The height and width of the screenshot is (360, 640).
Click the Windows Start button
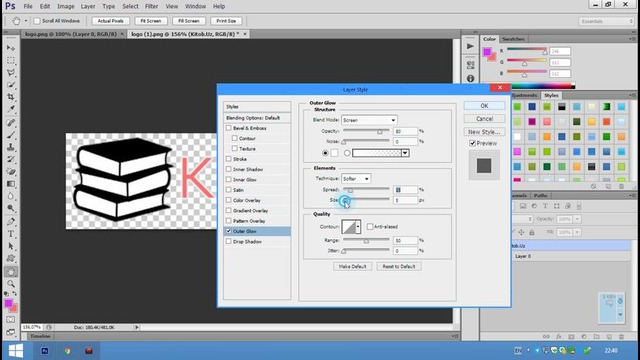[16, 351]
